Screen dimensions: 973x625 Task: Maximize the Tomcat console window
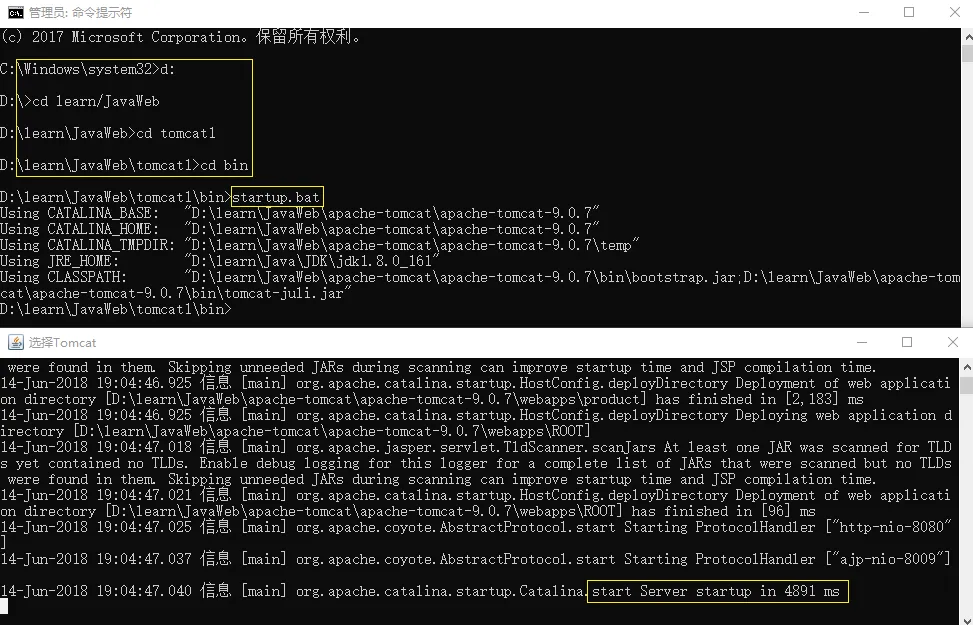[x=907, y=342]
